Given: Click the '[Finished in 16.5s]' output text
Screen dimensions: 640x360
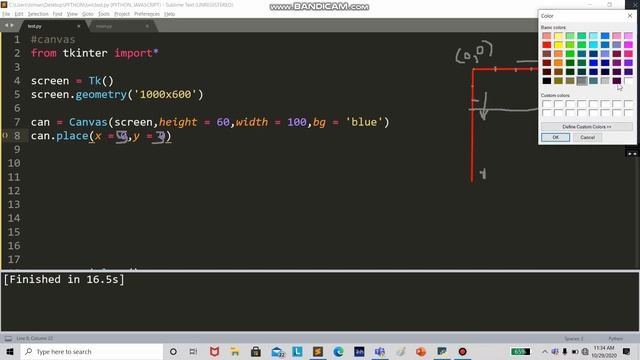Looking at the screenshot, I should 64,280.
